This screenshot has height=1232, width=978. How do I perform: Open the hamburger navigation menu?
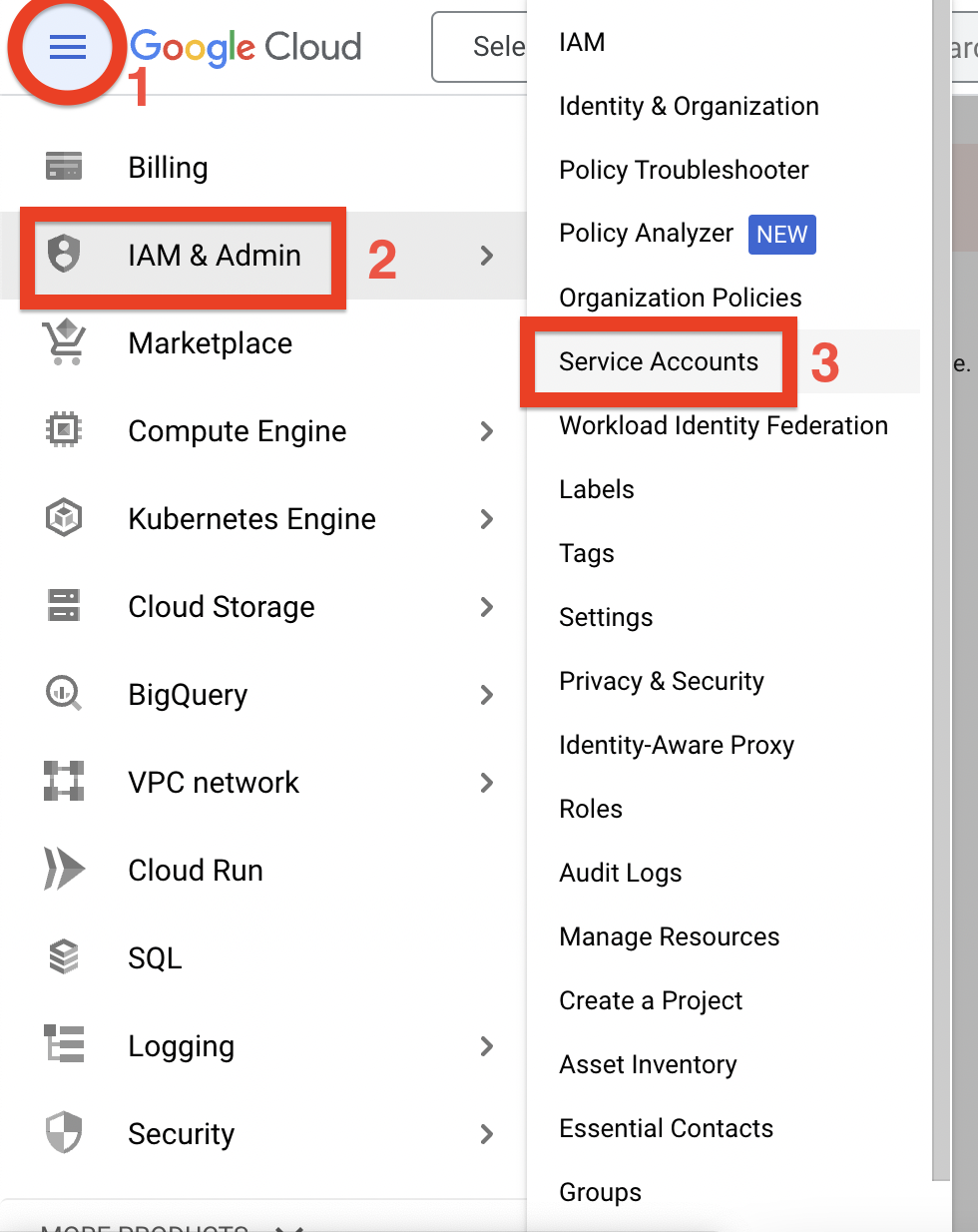pos(68,47)
